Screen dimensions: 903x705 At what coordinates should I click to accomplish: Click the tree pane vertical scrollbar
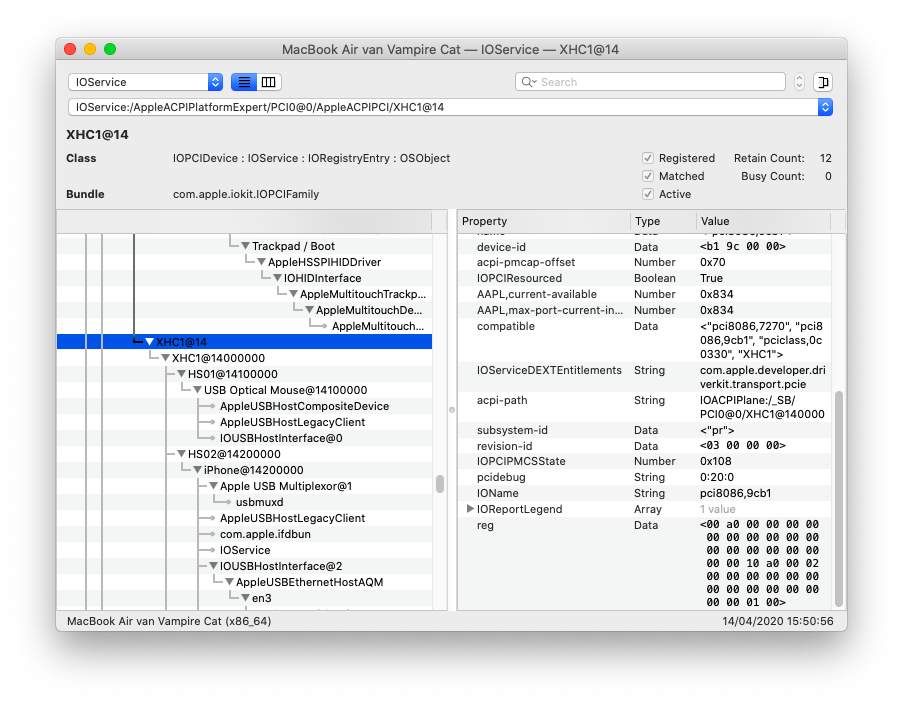click(440, 484)
